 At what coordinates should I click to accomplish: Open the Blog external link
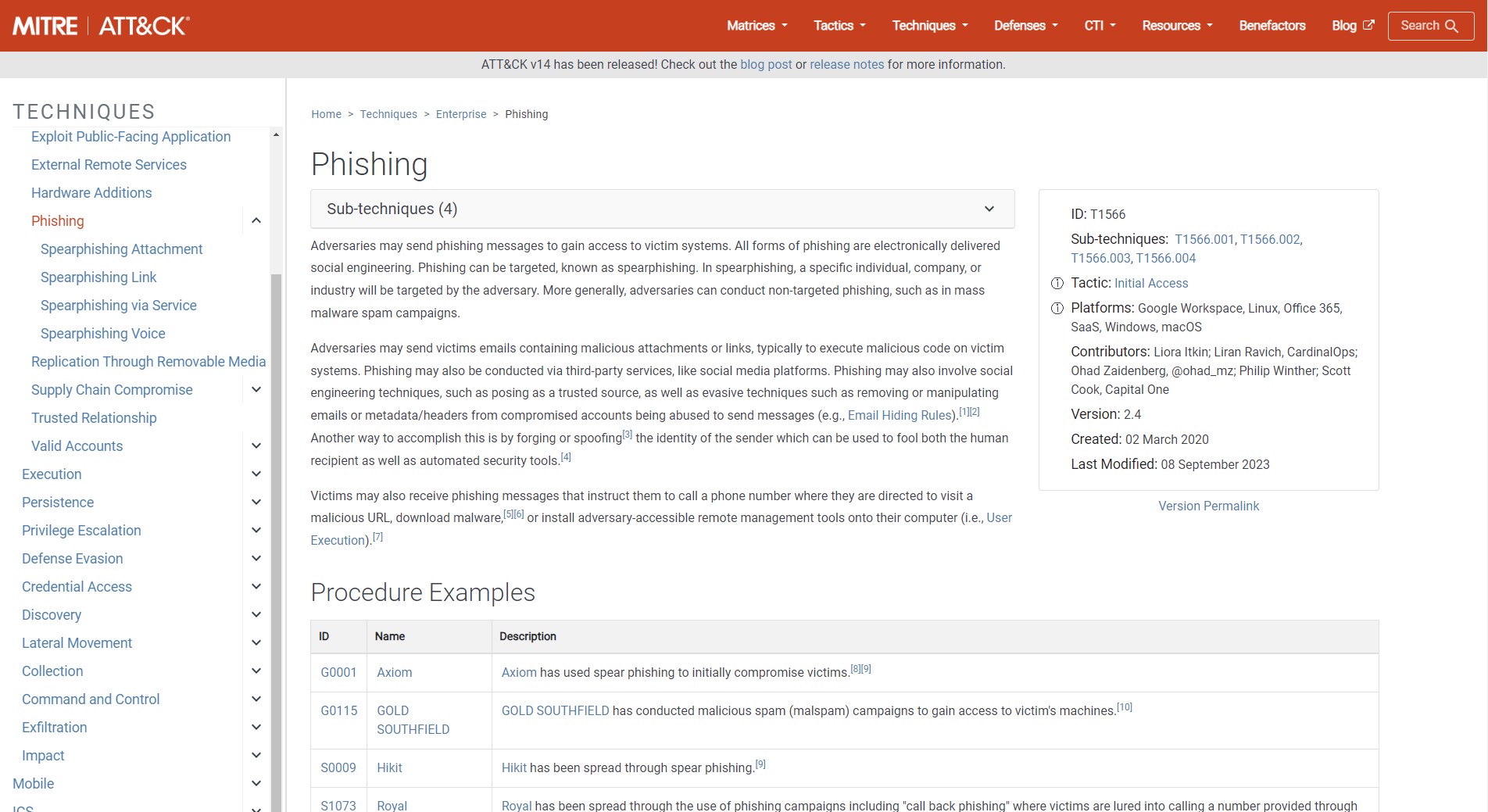1352,26
